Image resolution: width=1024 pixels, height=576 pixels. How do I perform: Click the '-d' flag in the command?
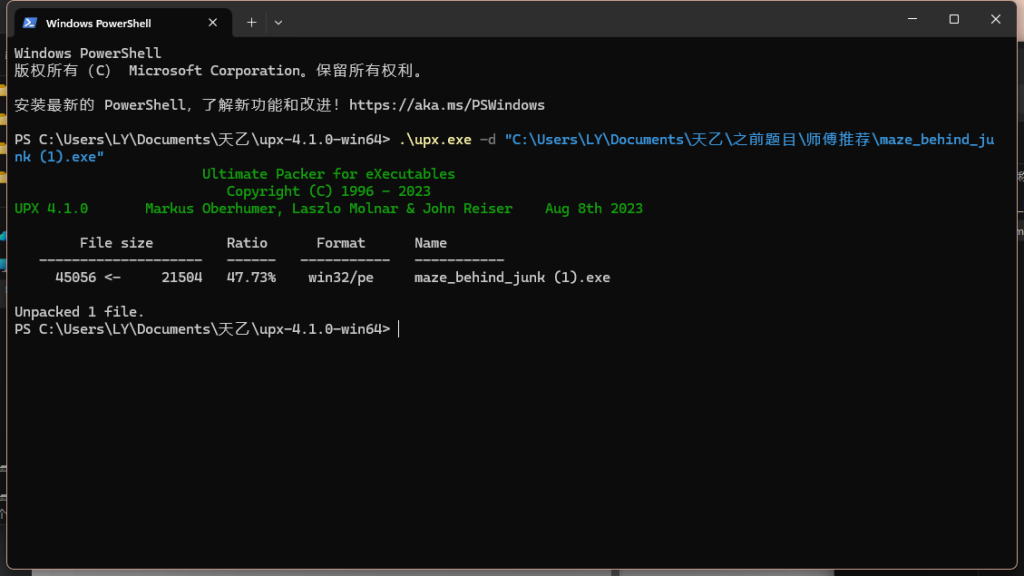(x=488, y=140)
